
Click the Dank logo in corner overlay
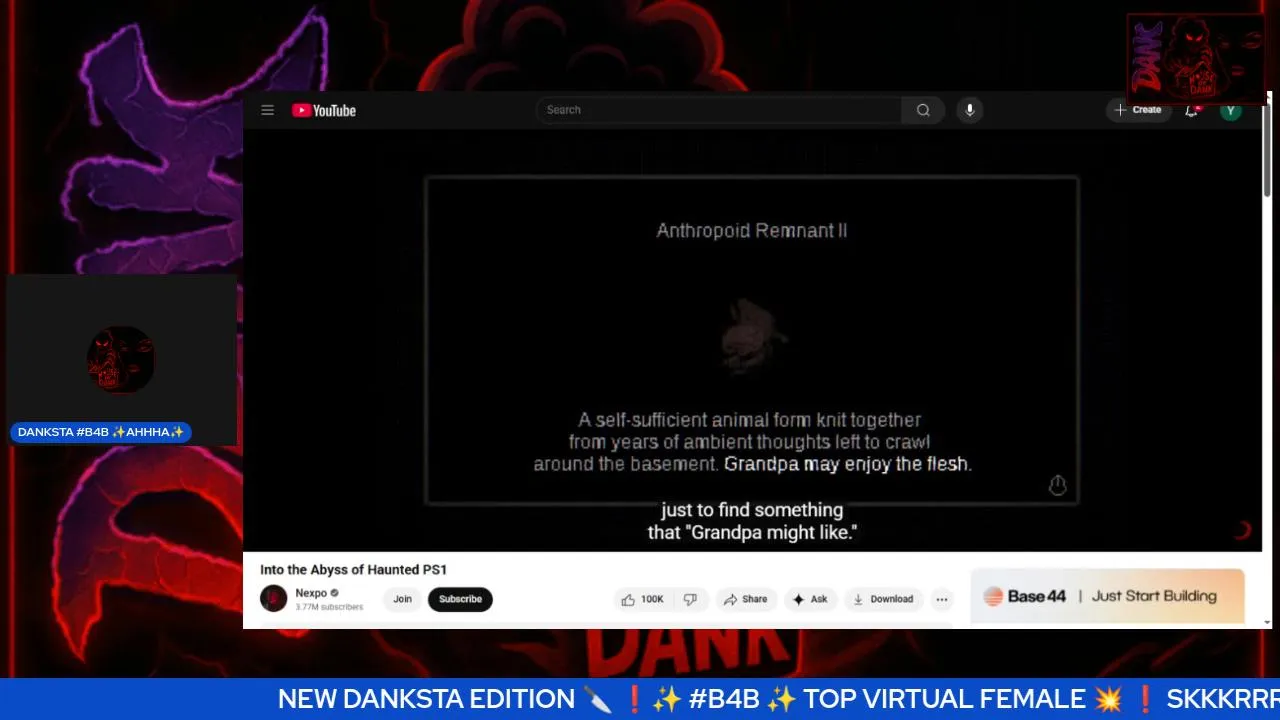point(1196,58)
